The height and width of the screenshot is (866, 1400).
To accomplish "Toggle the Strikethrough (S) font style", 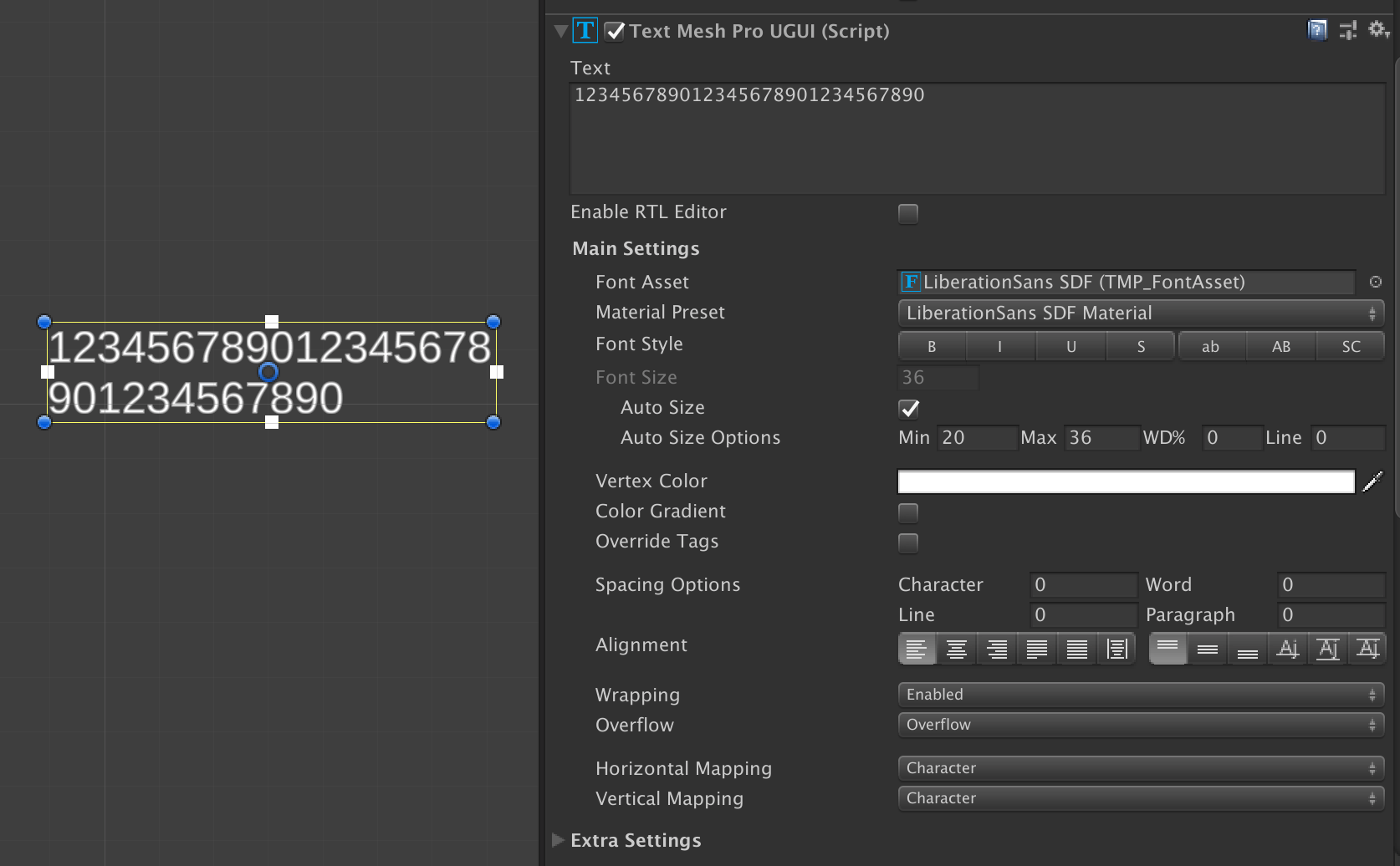I will pos(1141,346).
